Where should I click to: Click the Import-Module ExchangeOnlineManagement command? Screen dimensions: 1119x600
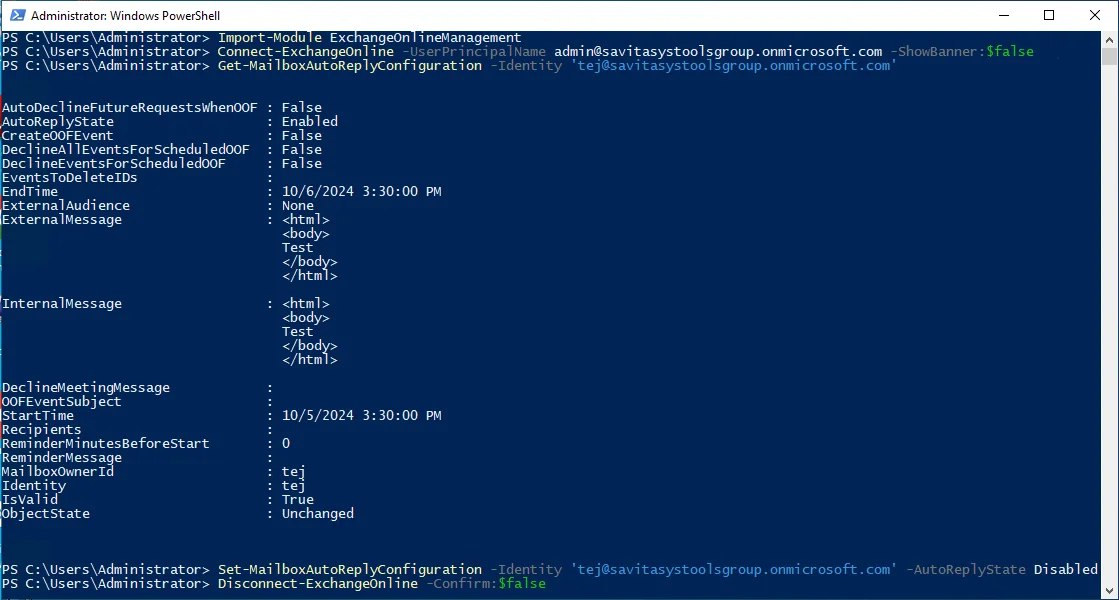[369, 37]
